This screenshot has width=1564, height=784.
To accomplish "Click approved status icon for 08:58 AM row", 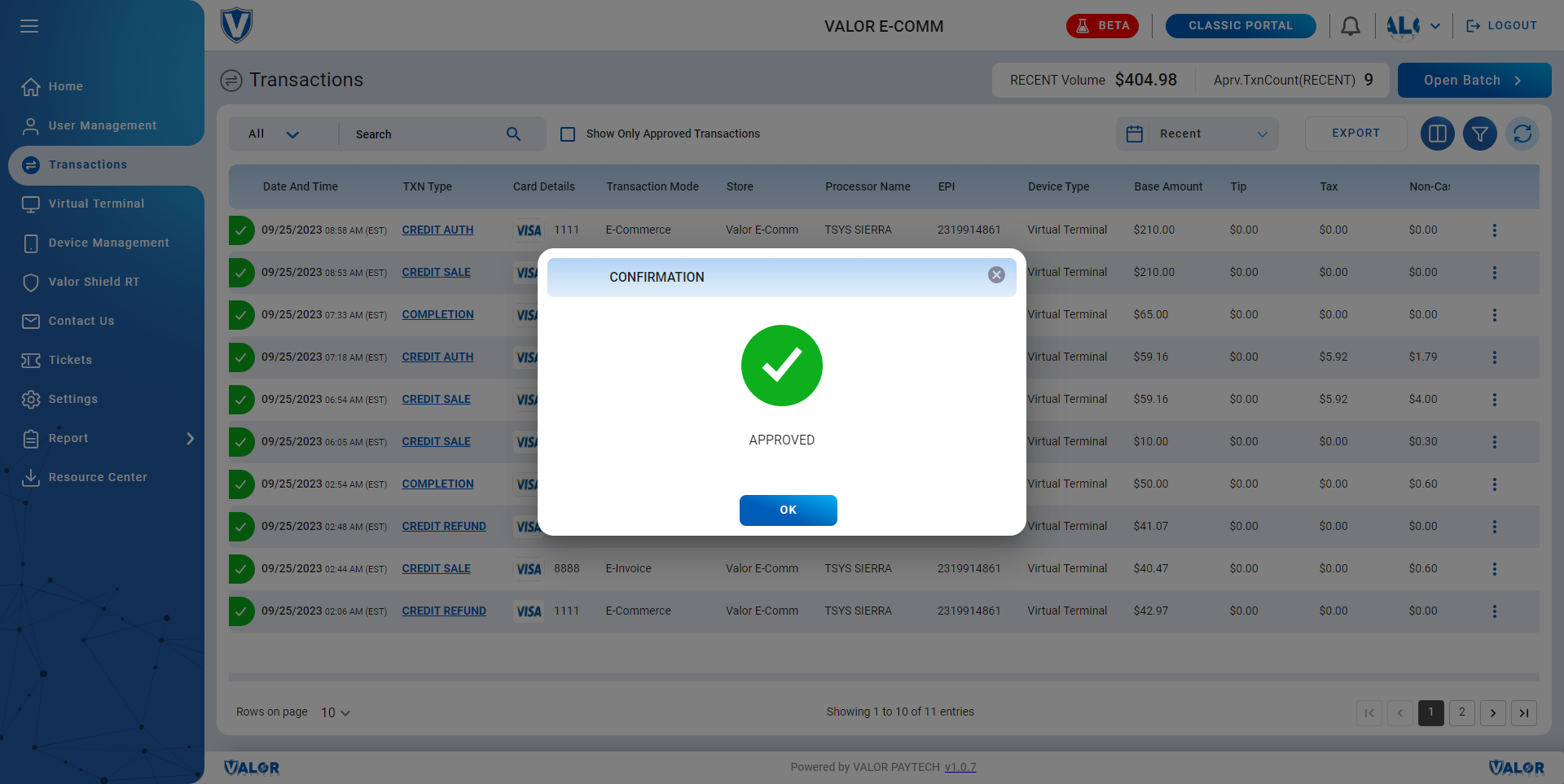I will [241, 230].
